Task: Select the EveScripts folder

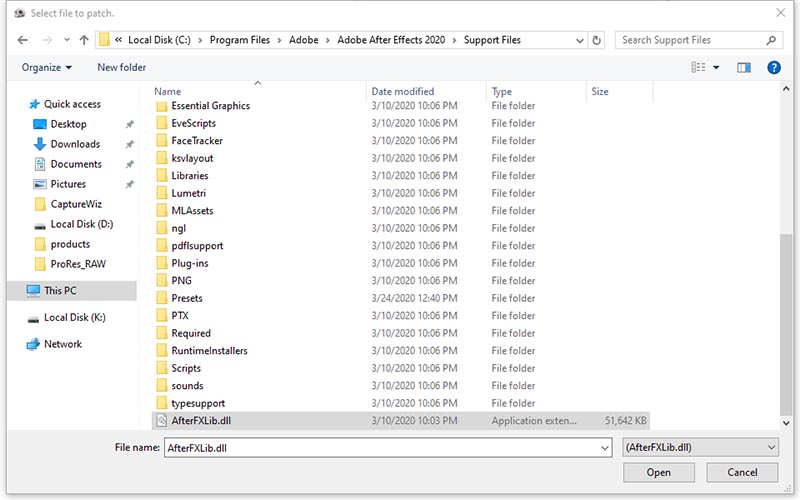Action: [x=193, y=123]
